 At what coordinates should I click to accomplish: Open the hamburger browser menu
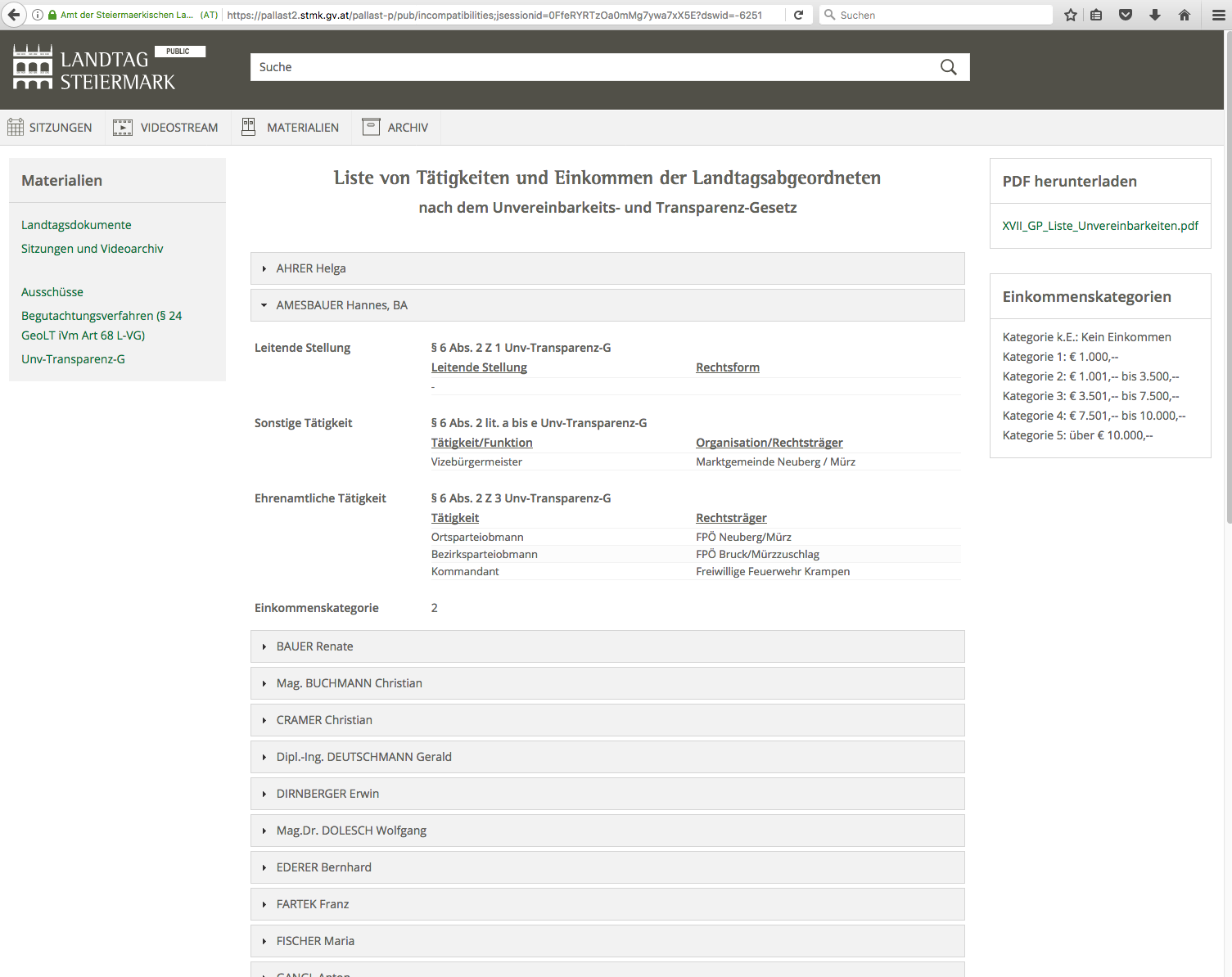pos(1218,15)
